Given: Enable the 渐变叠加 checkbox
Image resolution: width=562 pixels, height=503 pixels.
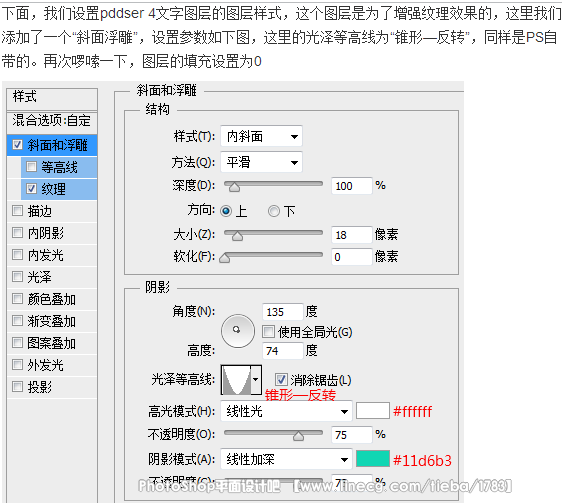Looking at the screenshot, I should tap(17, 321).
